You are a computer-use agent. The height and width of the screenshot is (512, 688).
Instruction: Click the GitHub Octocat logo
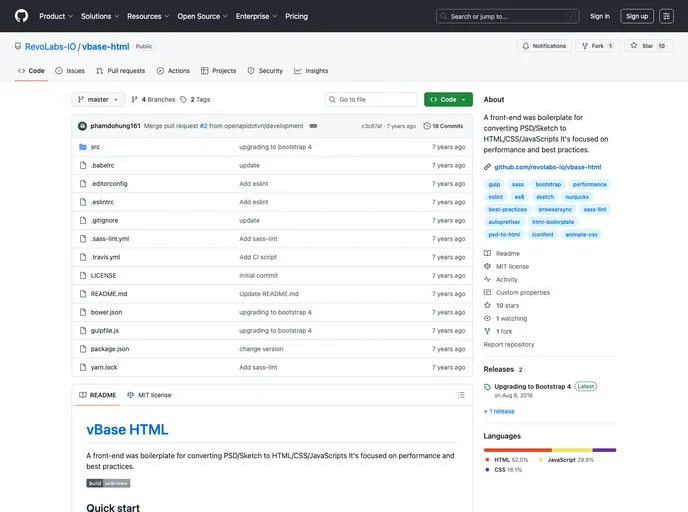21,16
